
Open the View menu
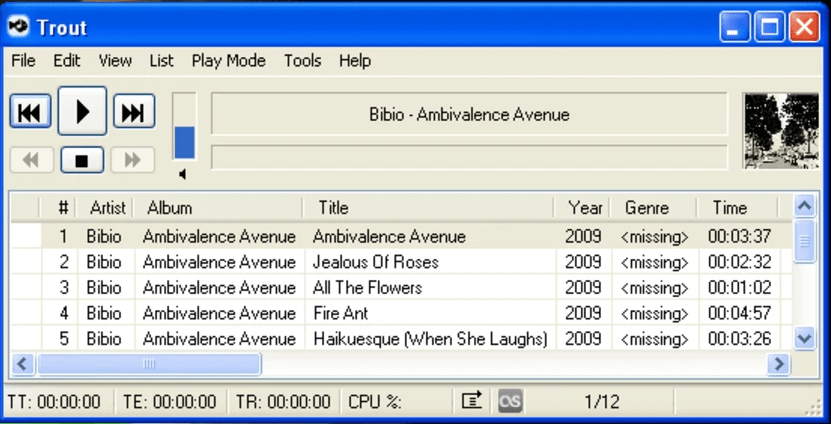[115, 60]
